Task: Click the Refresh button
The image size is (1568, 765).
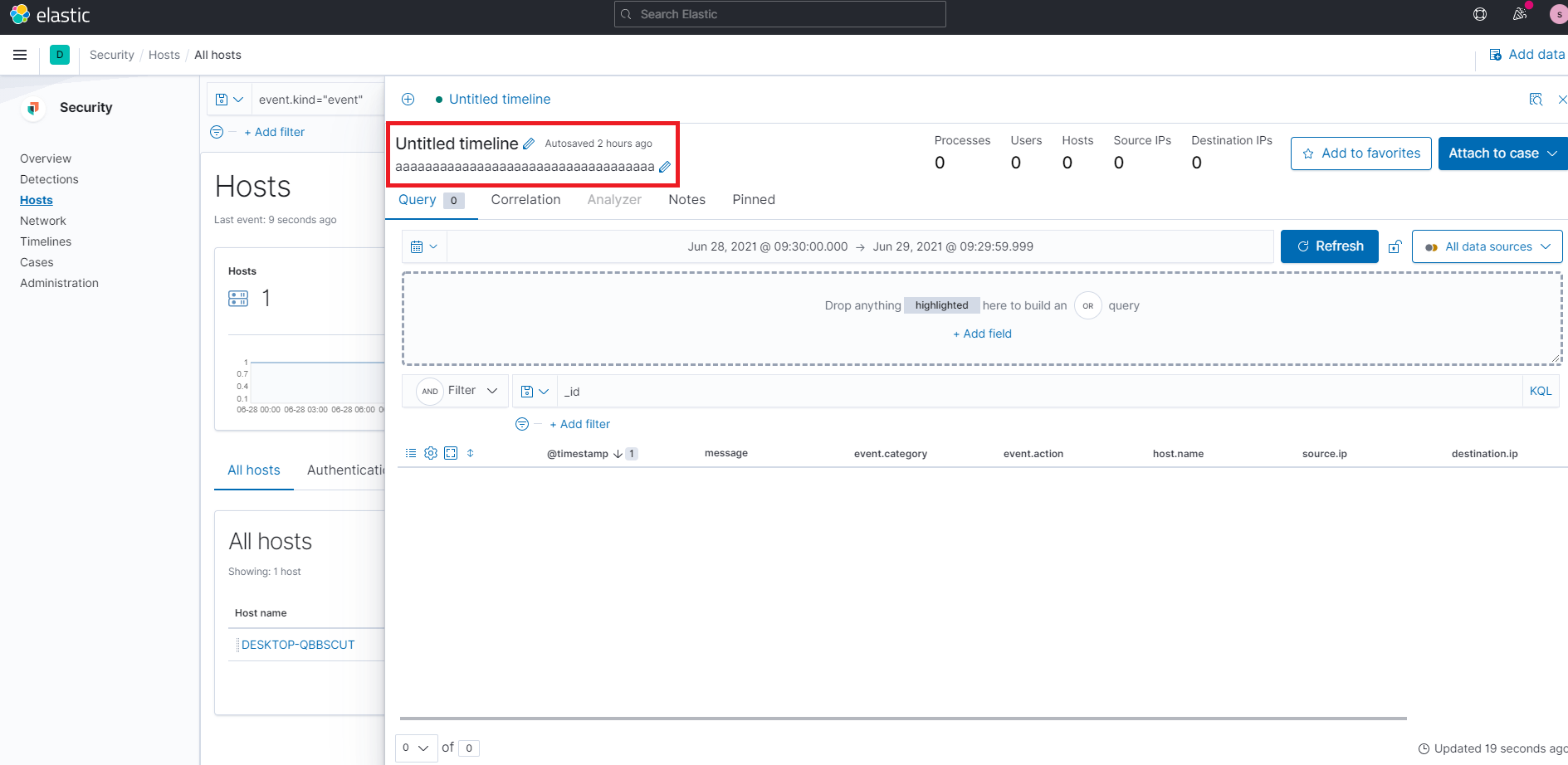Action: [1329, 246]
